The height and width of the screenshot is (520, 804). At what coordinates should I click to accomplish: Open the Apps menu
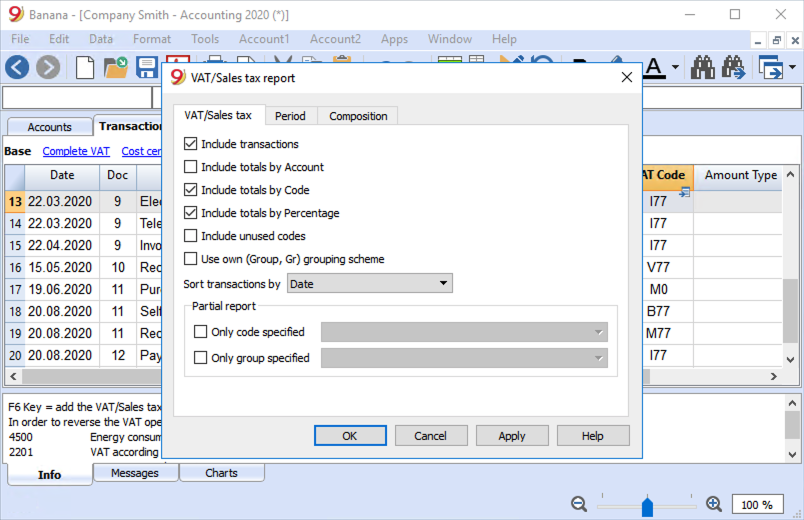tap(394, 39)
